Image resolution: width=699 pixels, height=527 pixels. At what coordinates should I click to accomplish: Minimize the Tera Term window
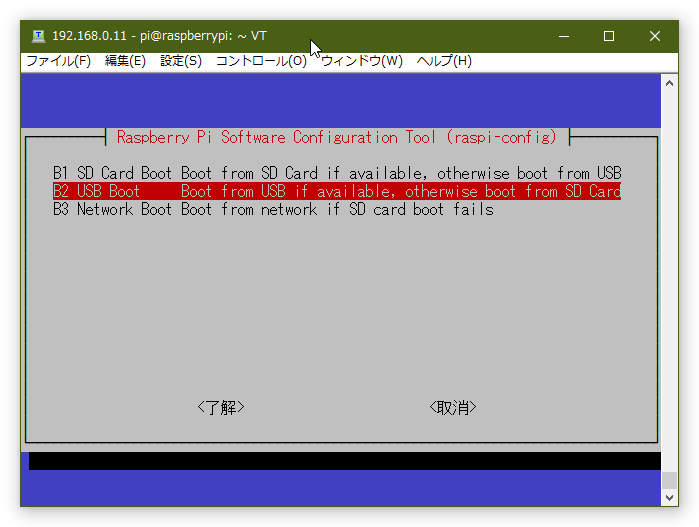coord(564,36)
